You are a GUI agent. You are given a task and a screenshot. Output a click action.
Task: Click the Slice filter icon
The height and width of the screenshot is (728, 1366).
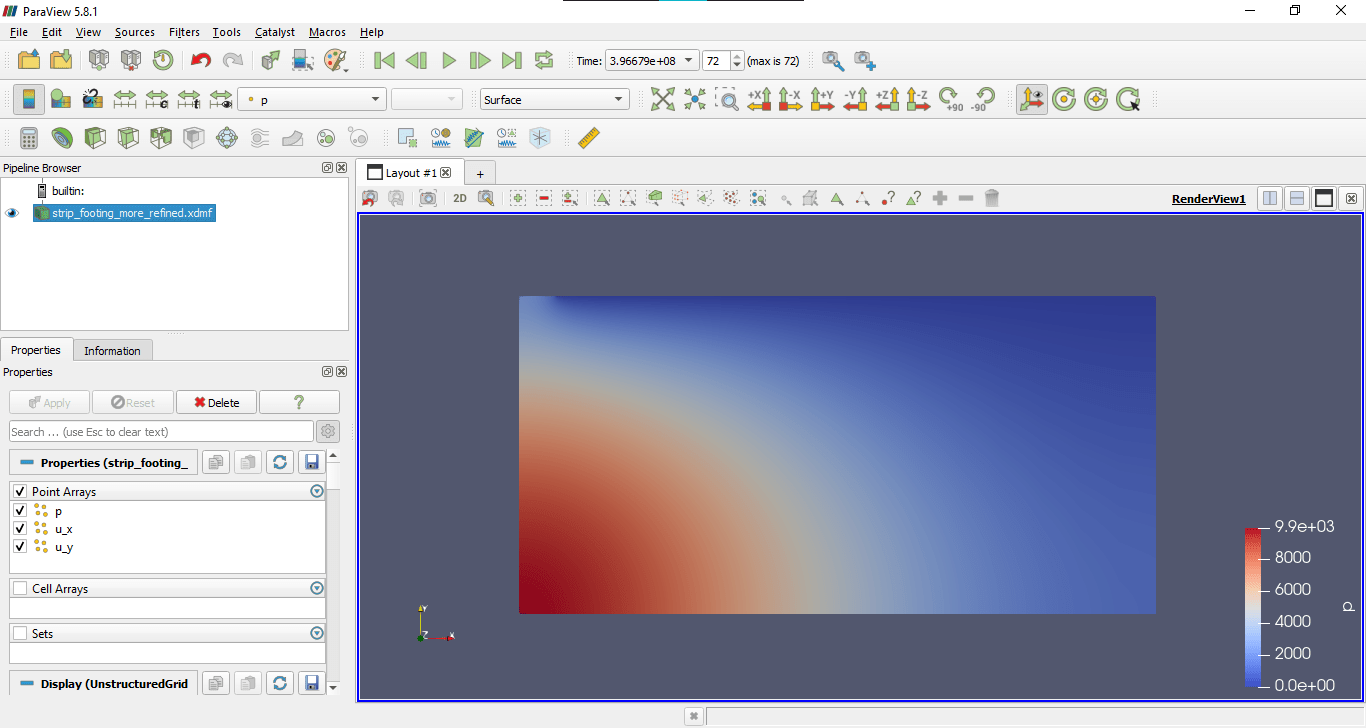click(x=128, y=137)
